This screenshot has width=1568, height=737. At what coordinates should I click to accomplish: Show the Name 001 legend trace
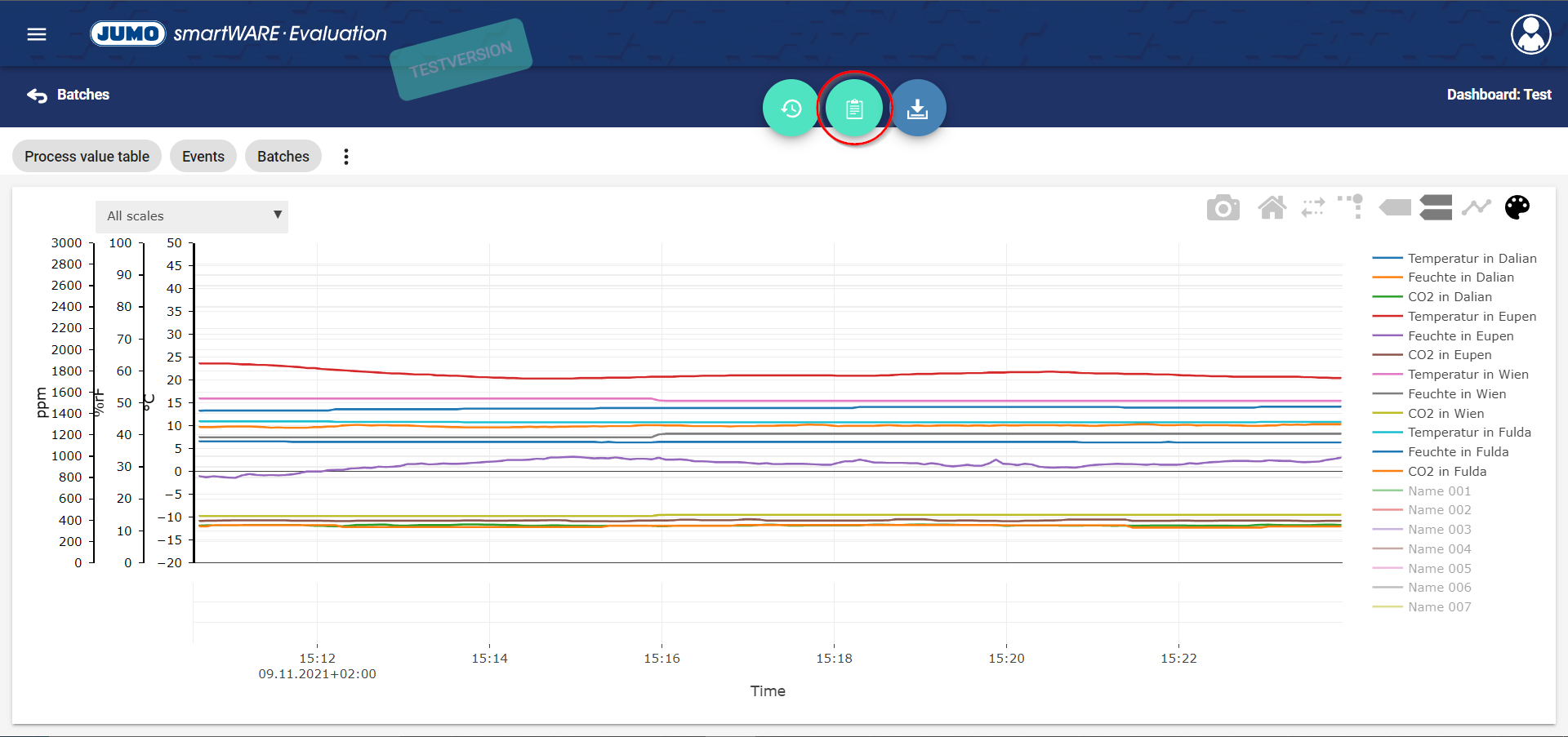click(1439, 491)
